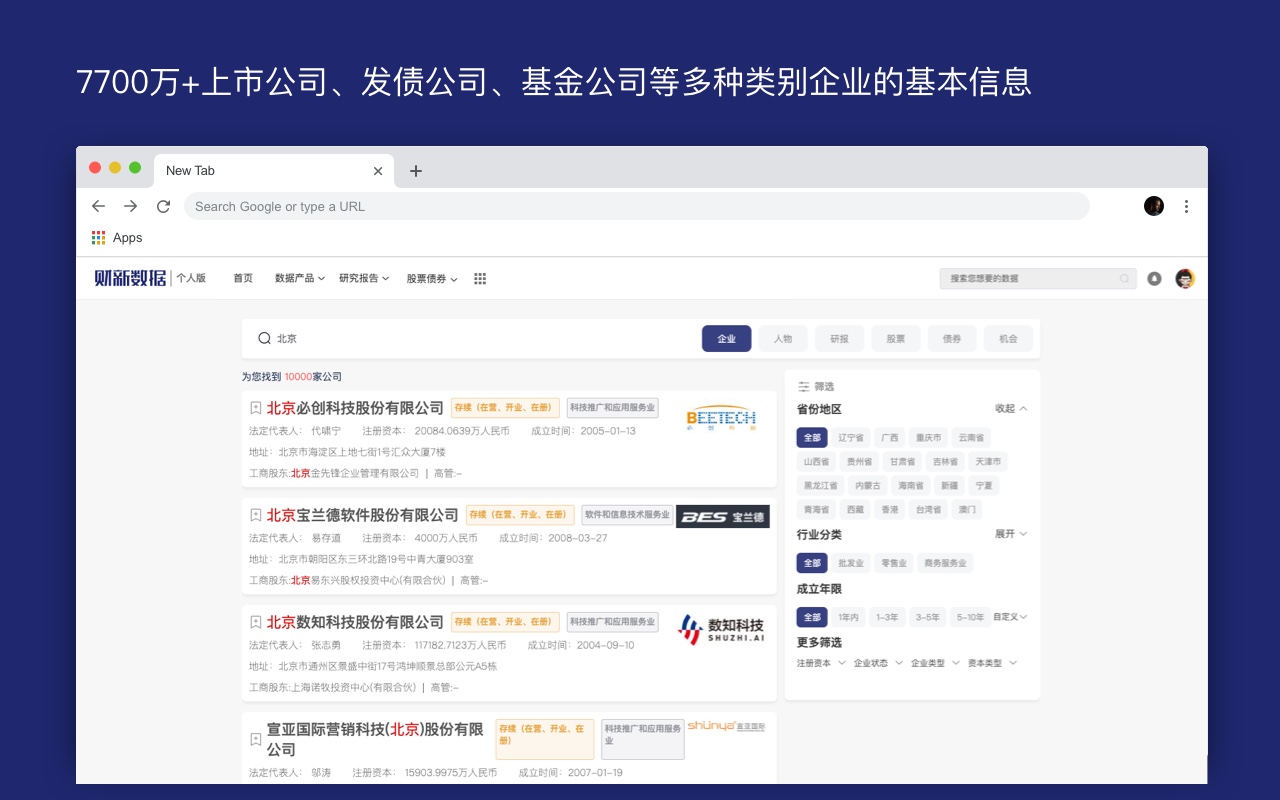Switch to the 股票 search tab
Image resolution: width=1280 pixels, height=800 pixels.
coord(896,339)
